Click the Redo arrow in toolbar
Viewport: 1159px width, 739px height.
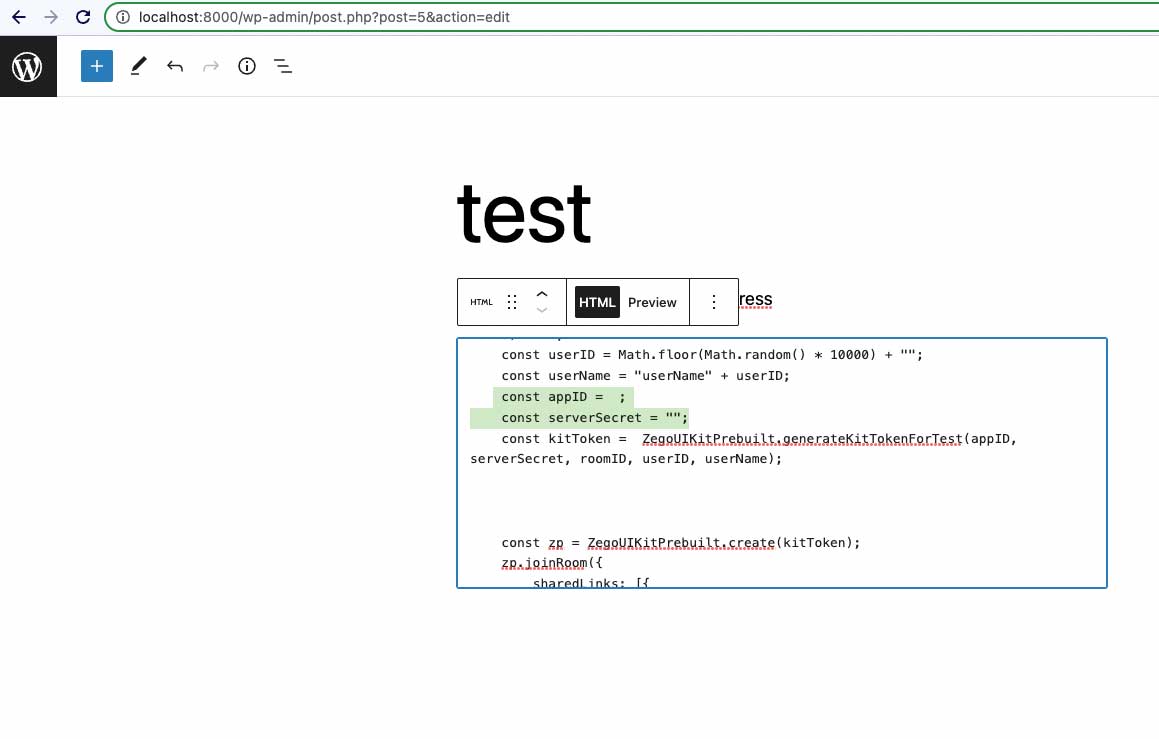coord(211,66)
